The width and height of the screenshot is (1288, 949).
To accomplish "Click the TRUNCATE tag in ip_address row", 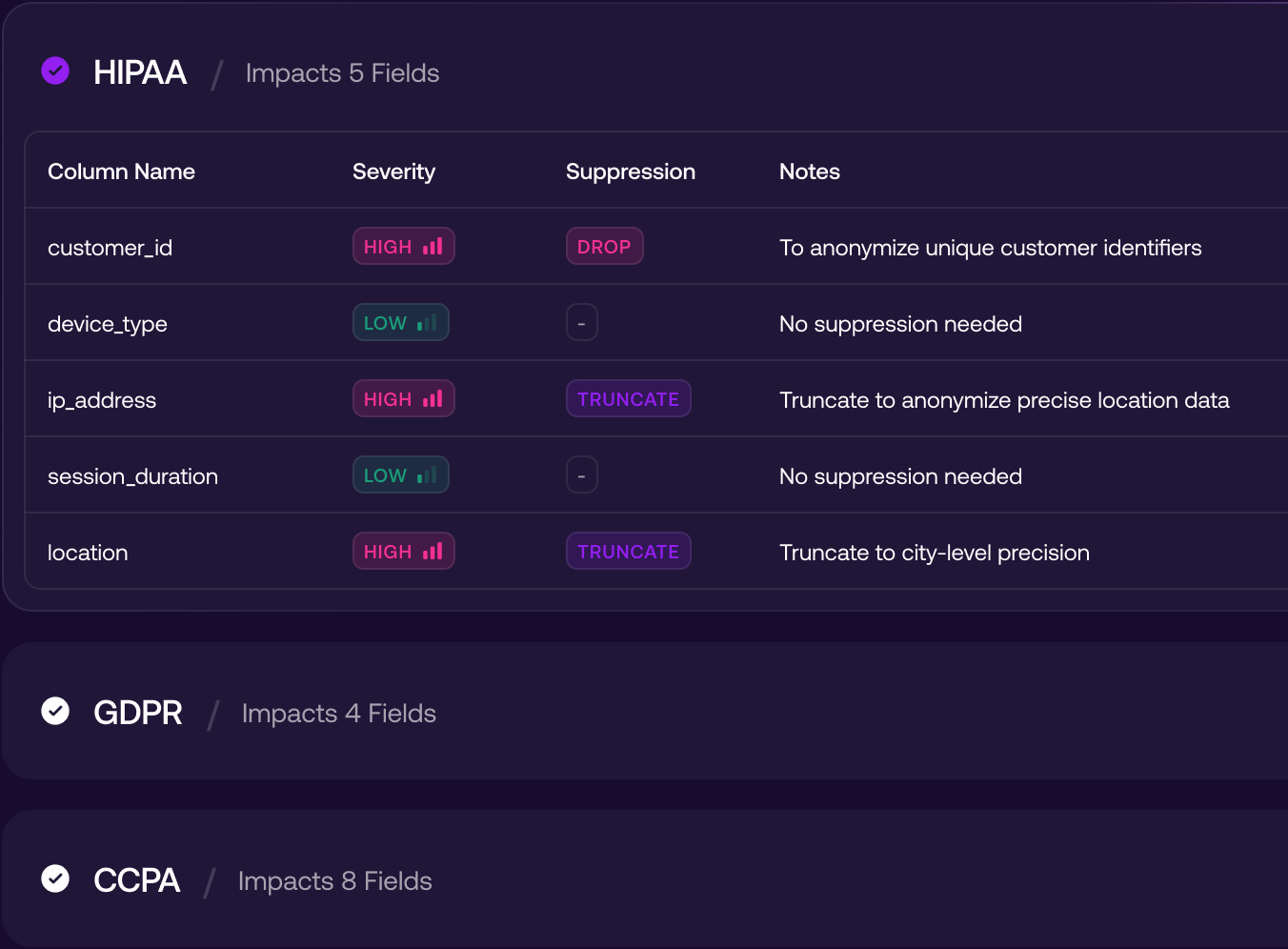I will [x=628, y=399].
